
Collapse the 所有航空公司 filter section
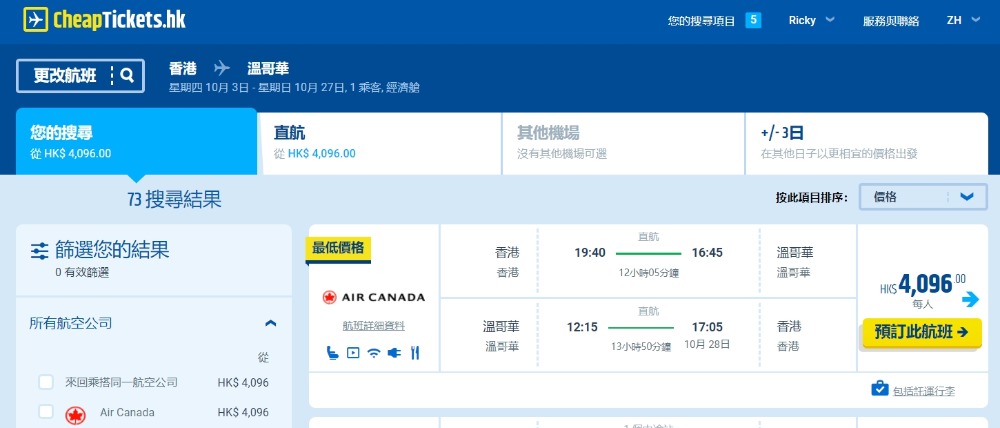[x=270, y=323]
